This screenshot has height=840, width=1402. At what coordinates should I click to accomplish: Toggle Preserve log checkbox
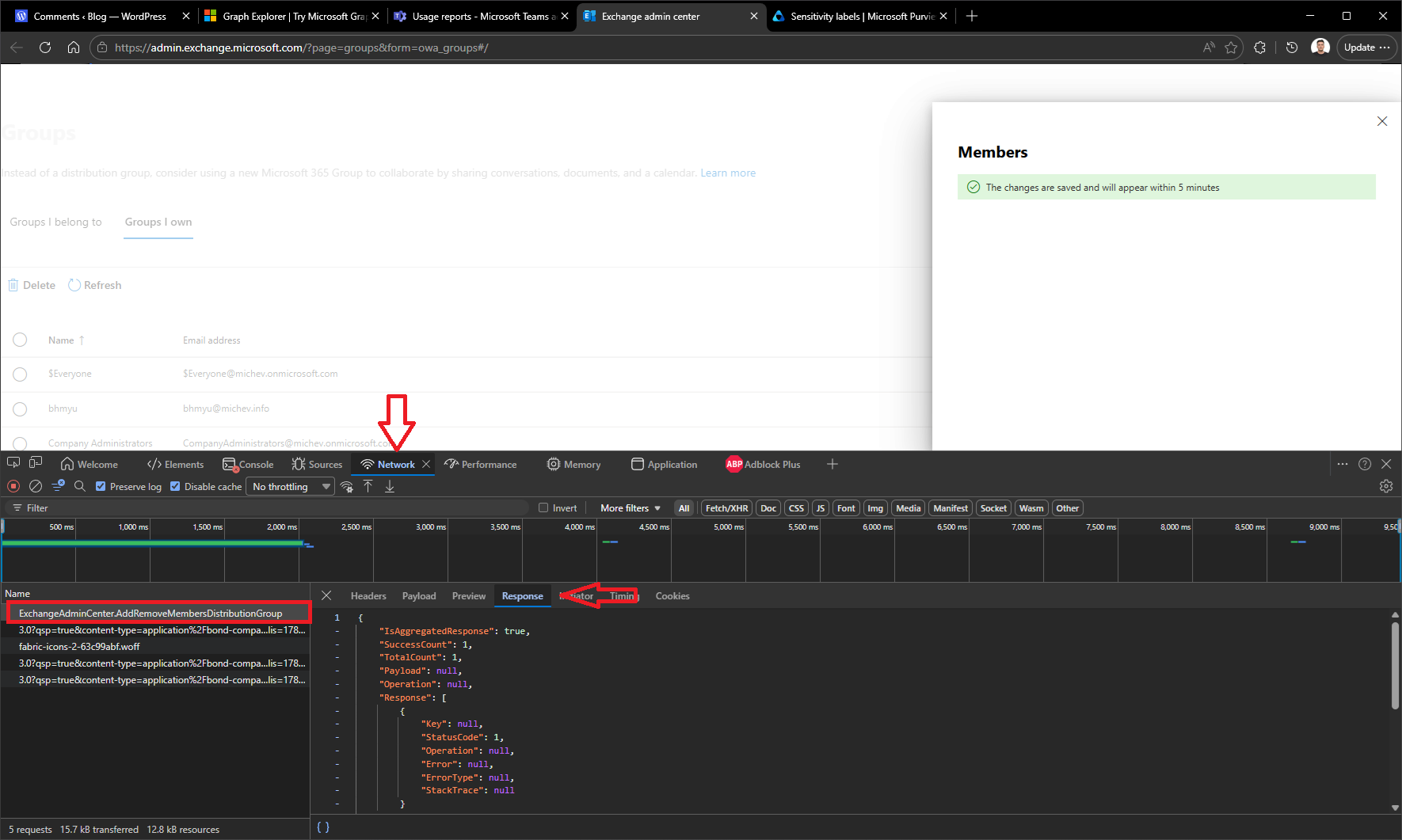[101, 486]
